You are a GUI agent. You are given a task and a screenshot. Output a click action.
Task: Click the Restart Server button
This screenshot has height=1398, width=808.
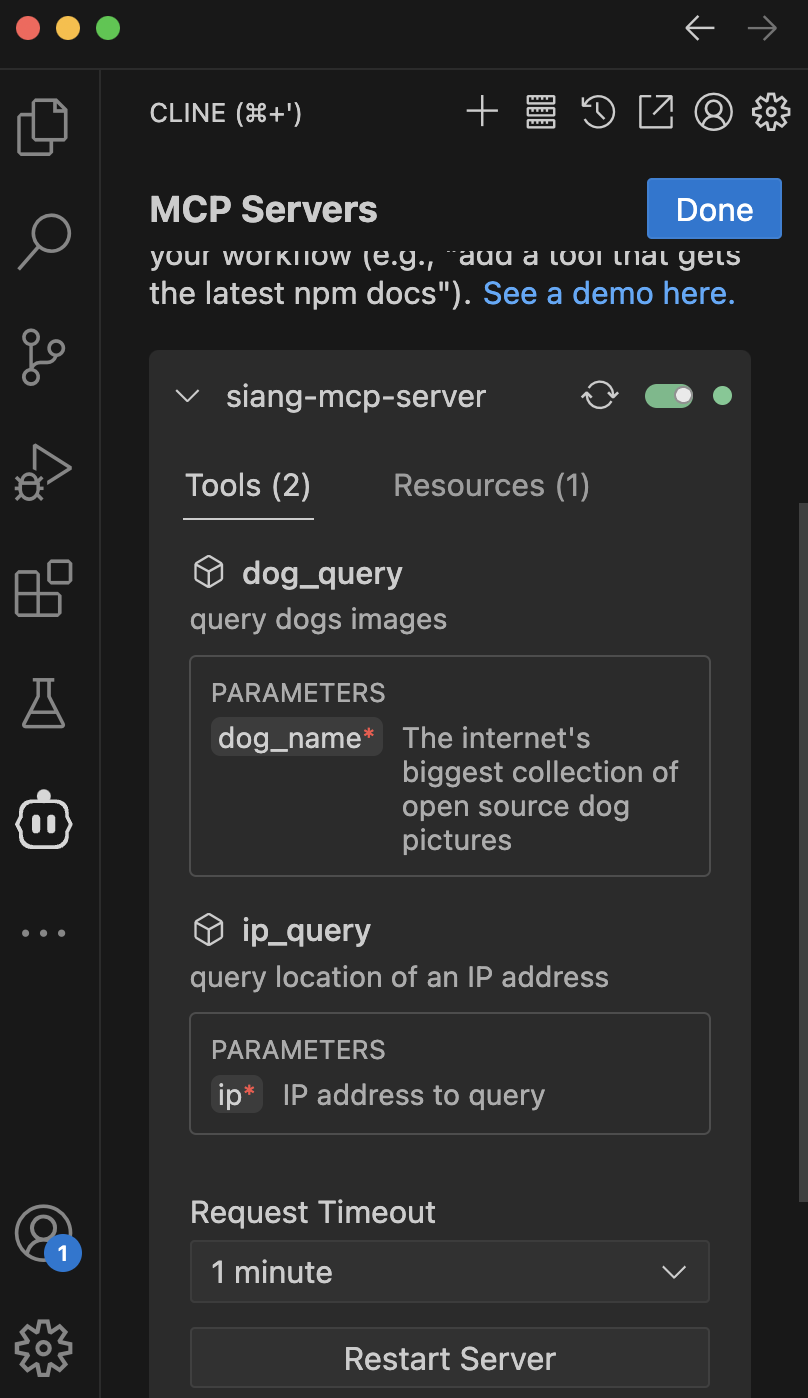pyautogui.click(x=450, y=1358)
